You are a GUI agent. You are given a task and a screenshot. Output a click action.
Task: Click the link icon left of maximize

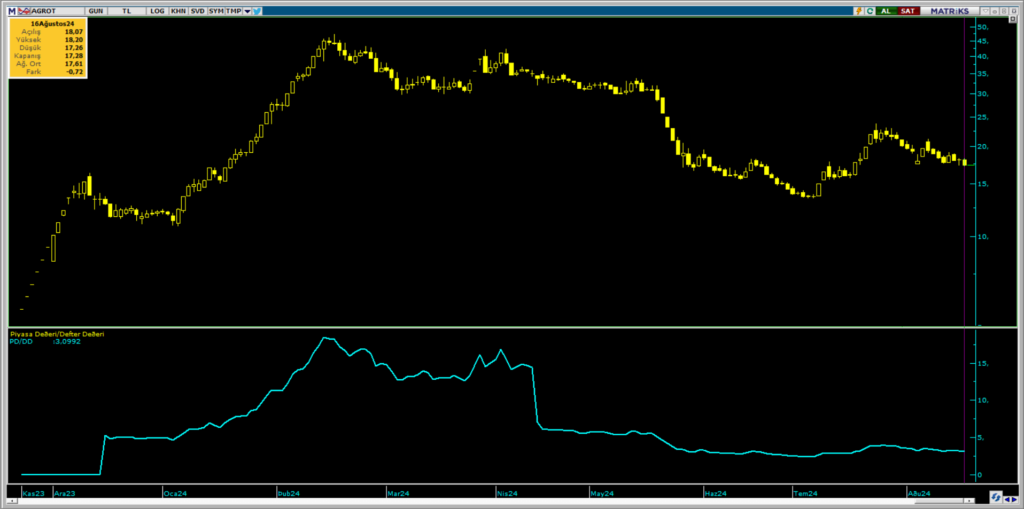tap(1004, 11)
